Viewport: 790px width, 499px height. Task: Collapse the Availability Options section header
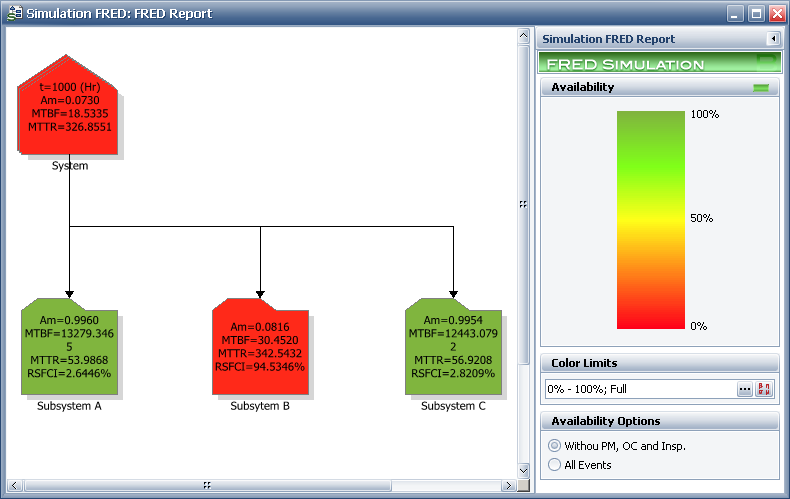658,421
